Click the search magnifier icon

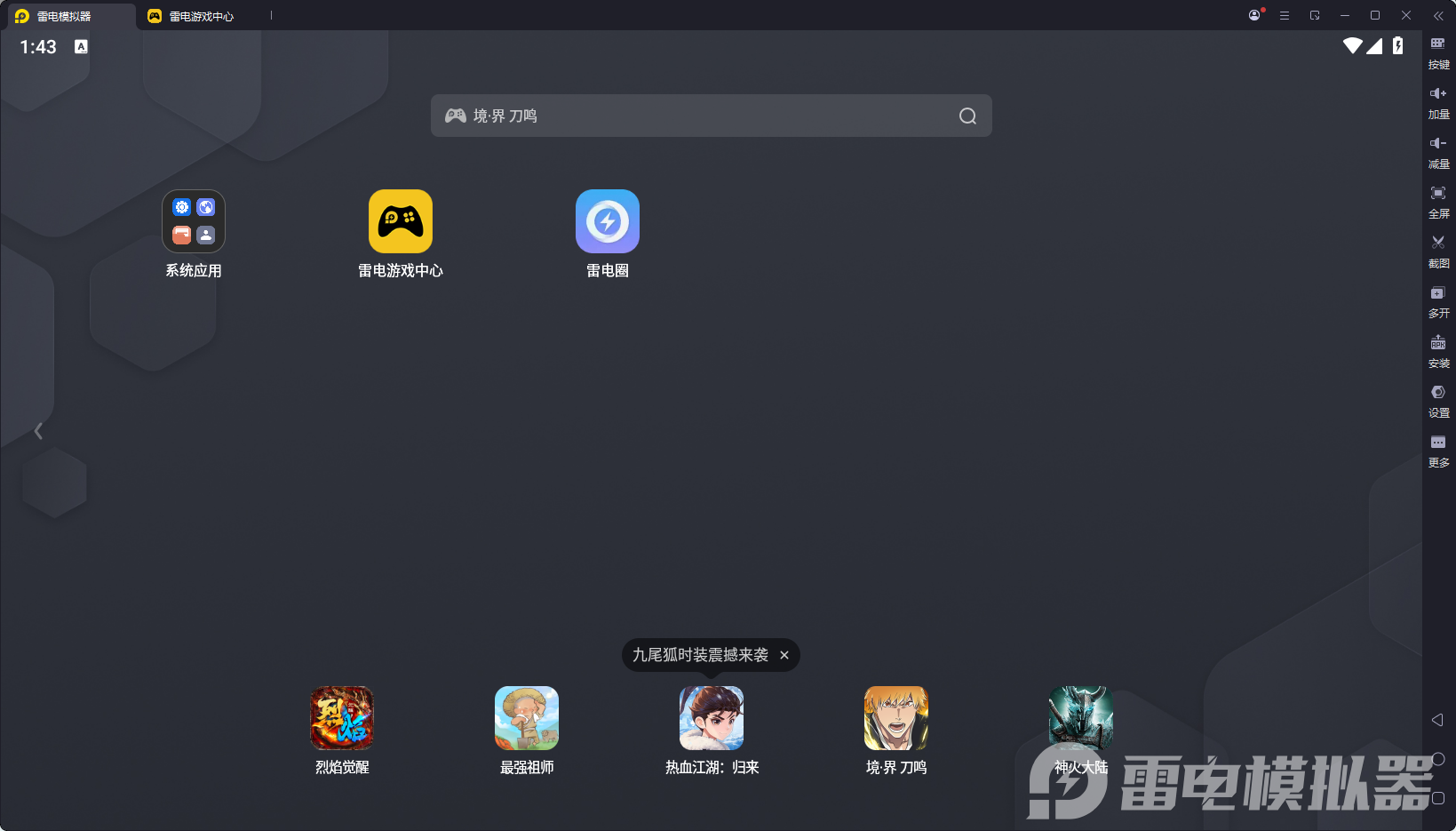(x=967, y=116)
